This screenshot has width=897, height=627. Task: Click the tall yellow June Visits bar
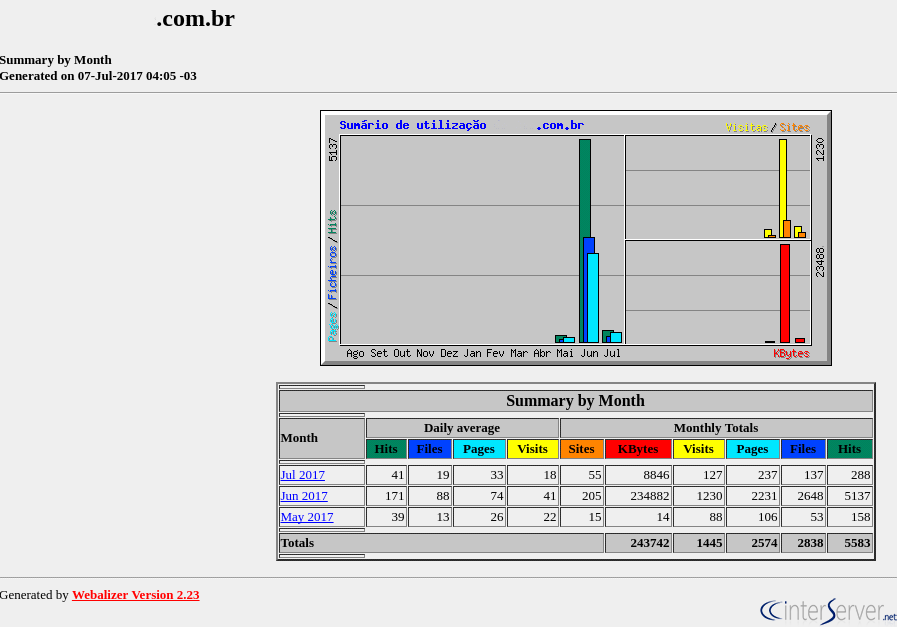click(x=783, y=188)
